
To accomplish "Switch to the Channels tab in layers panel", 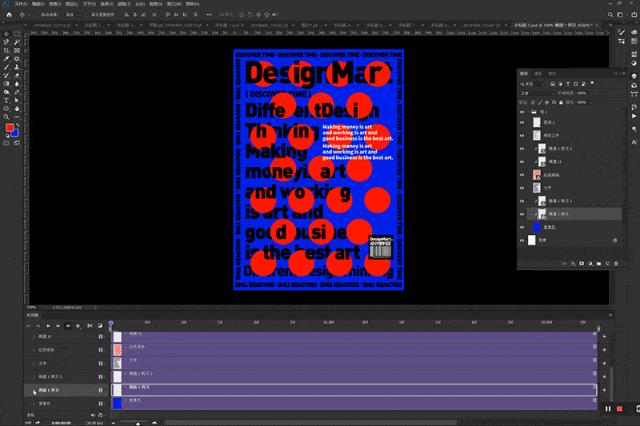I will (538, 73).
